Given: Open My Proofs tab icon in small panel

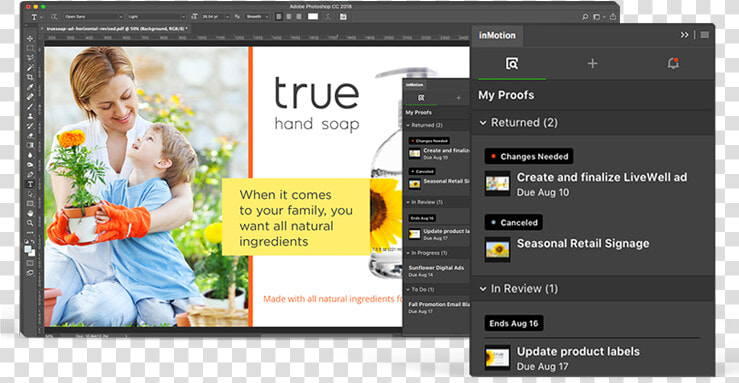Looking at the screenshot, I should click(421, 98).
